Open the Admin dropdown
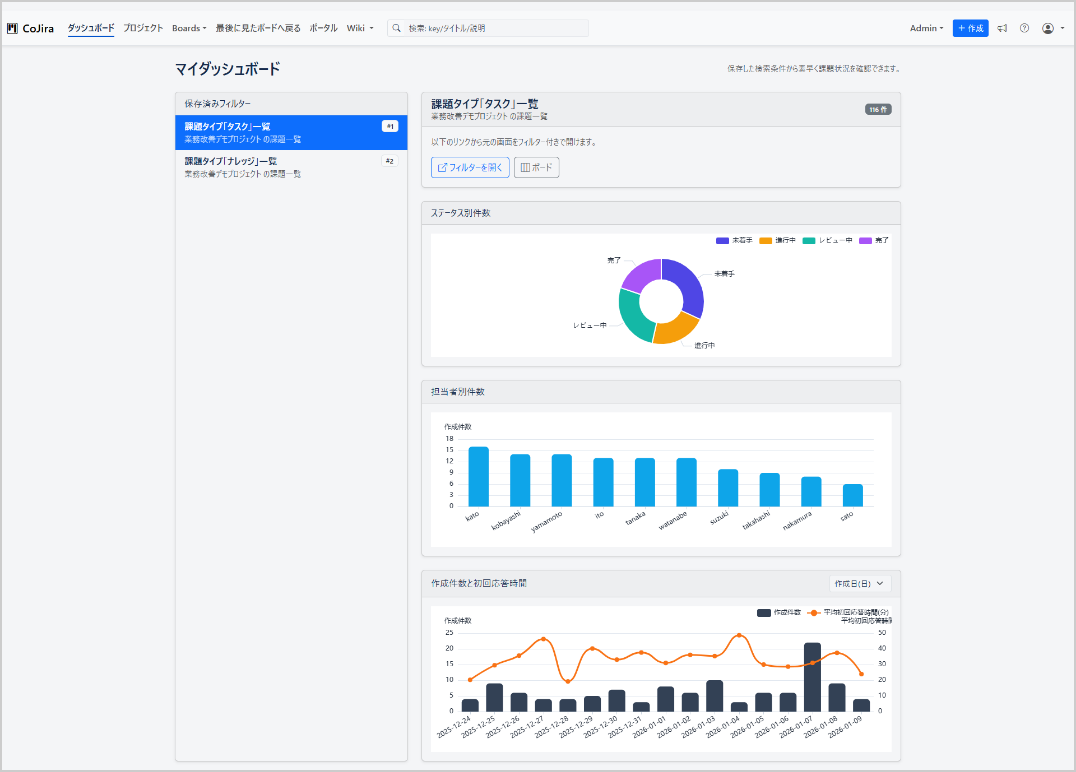Viewport: 1076px width, 772px height. pos(926,28)
